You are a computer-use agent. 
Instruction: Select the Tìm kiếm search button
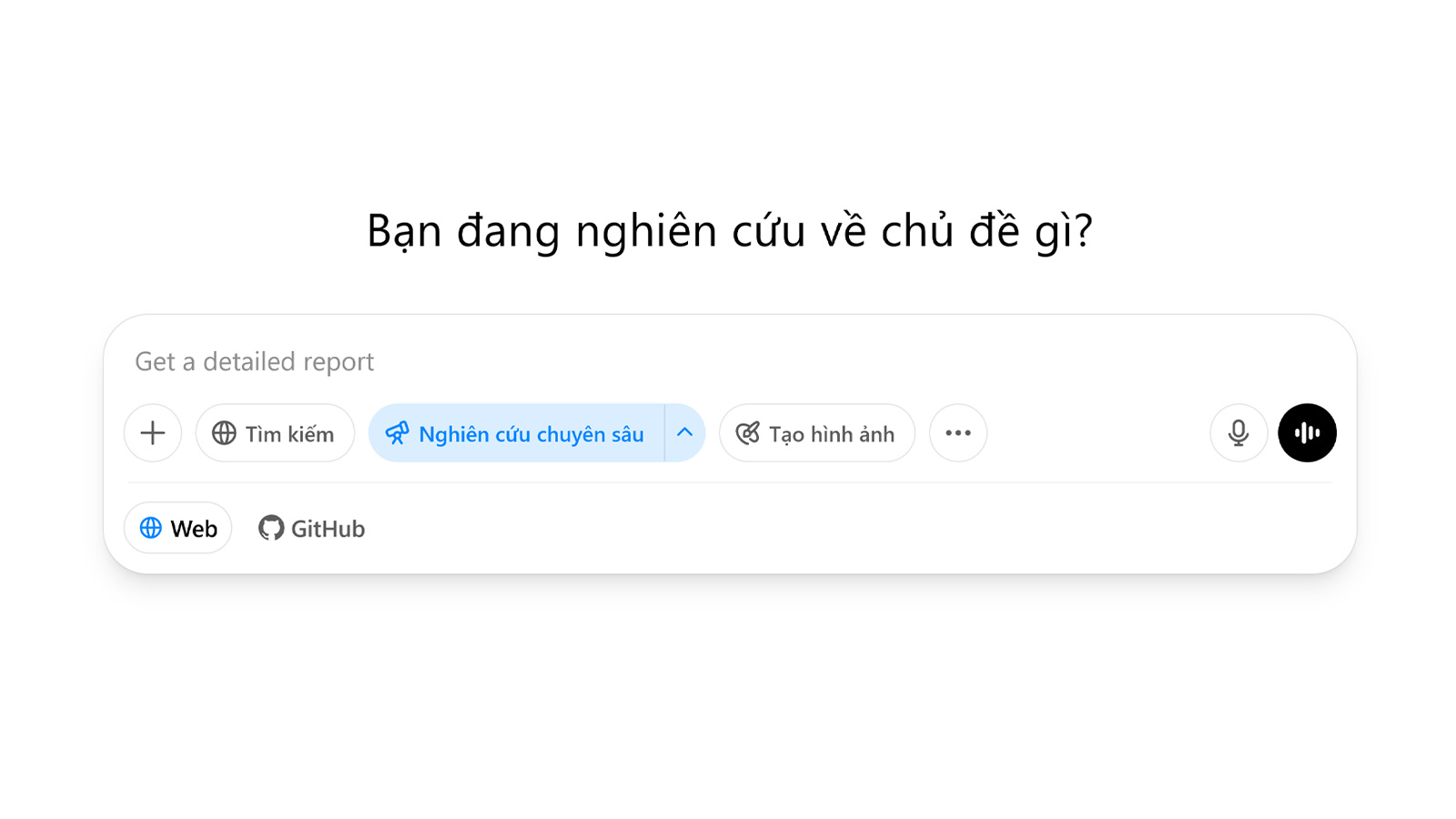tap(275, 433)
